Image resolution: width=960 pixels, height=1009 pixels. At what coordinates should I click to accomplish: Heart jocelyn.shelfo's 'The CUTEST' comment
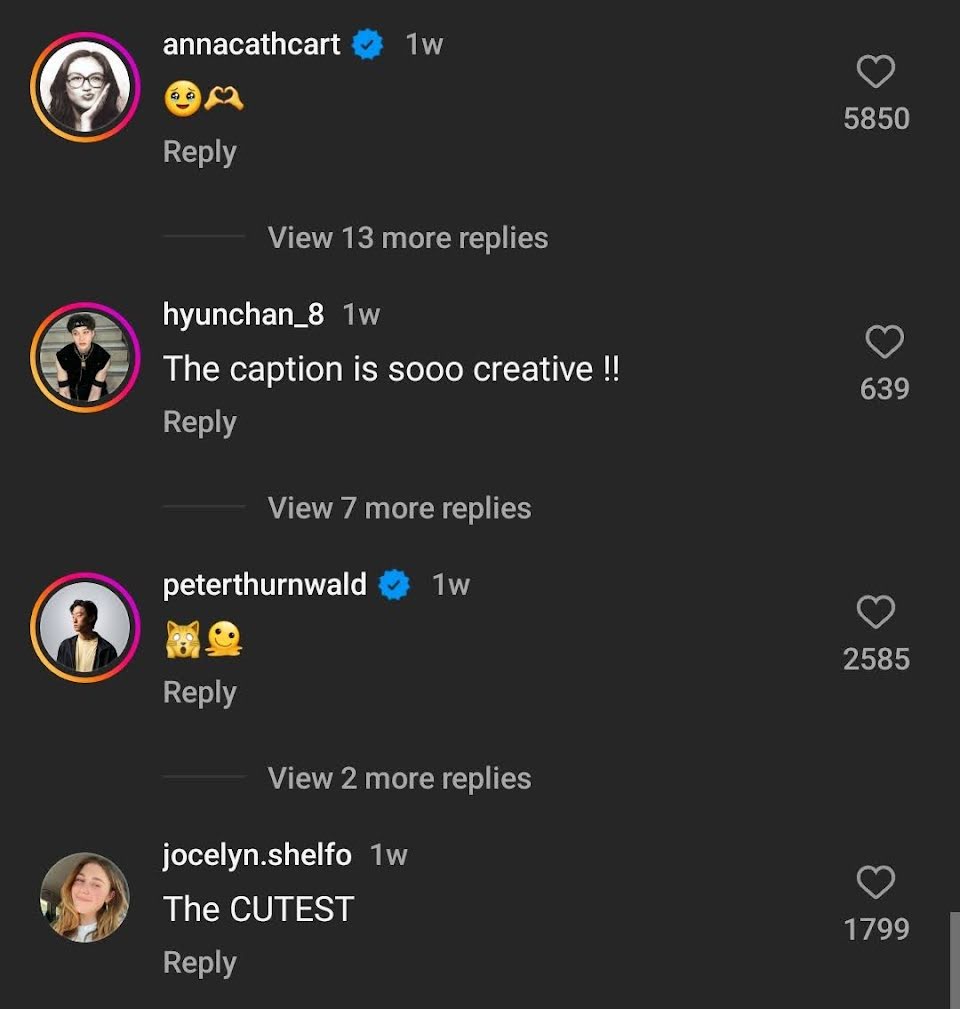[876, 882]
